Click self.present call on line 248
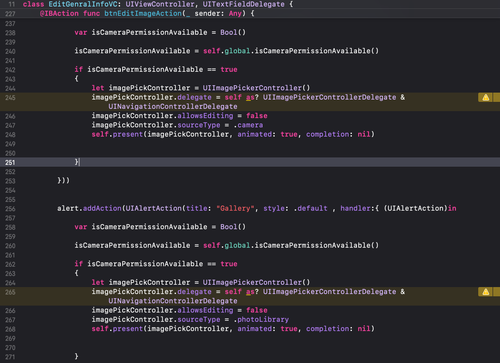This screenshot has height=363, width=500. pos(117,134)
